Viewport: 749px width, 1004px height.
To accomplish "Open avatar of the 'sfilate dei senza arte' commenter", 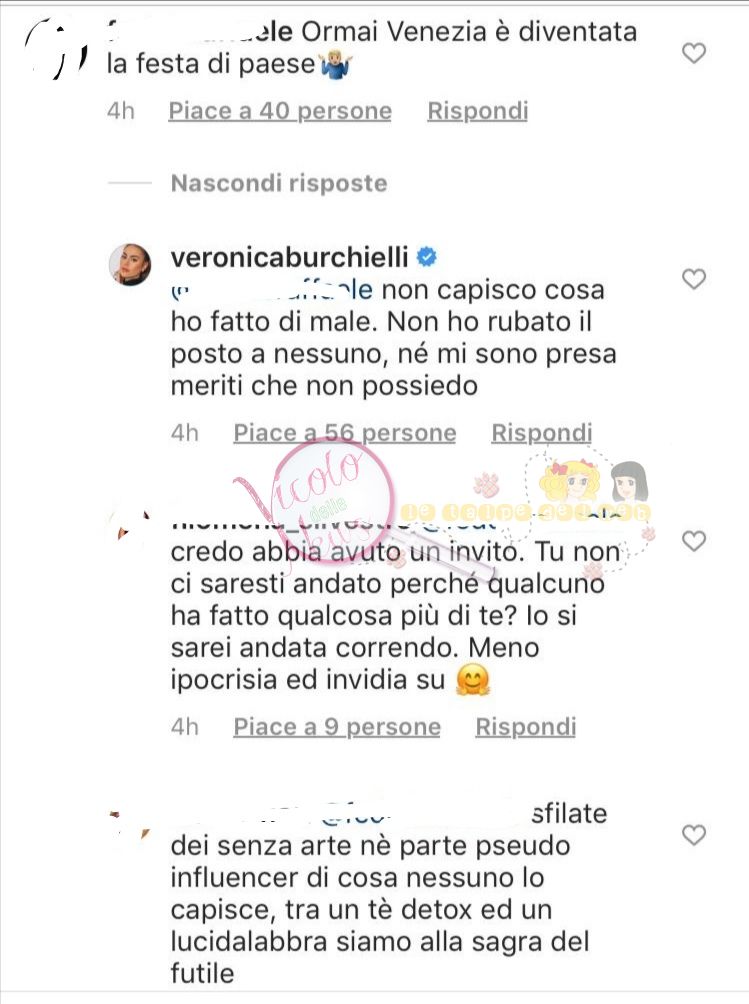I will coord(130,823).
